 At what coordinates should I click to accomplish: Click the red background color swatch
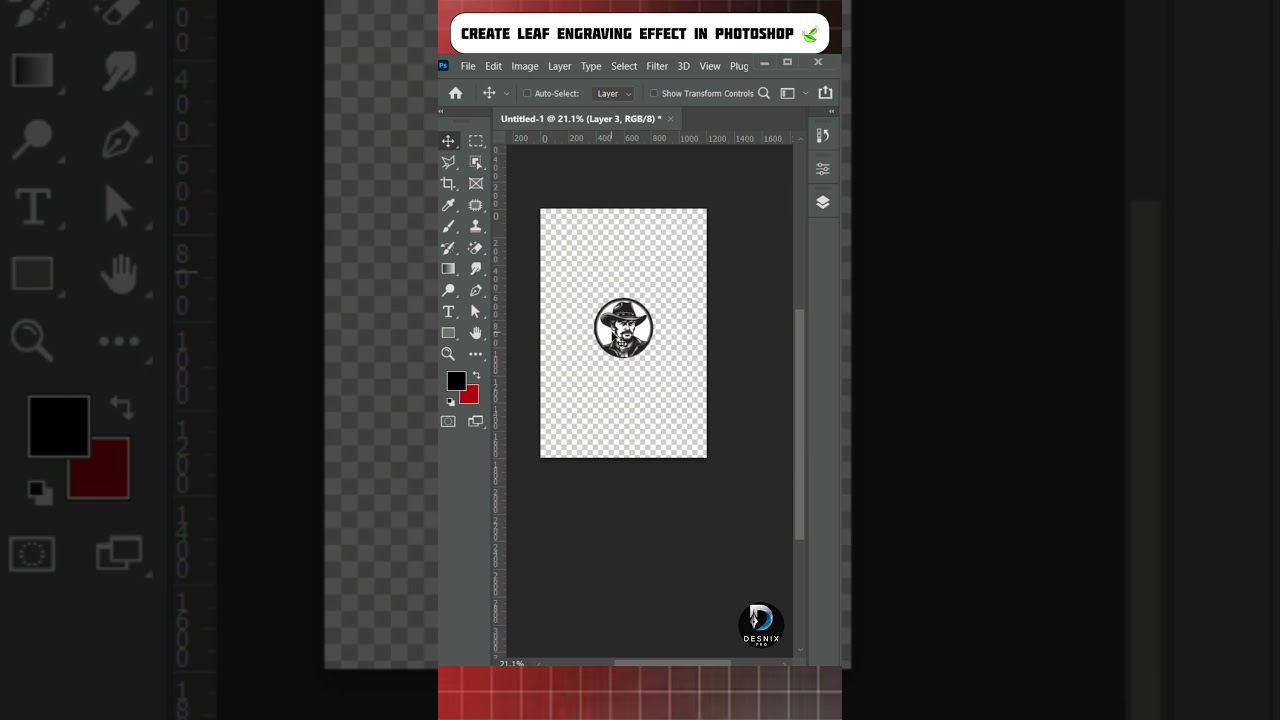470,396
